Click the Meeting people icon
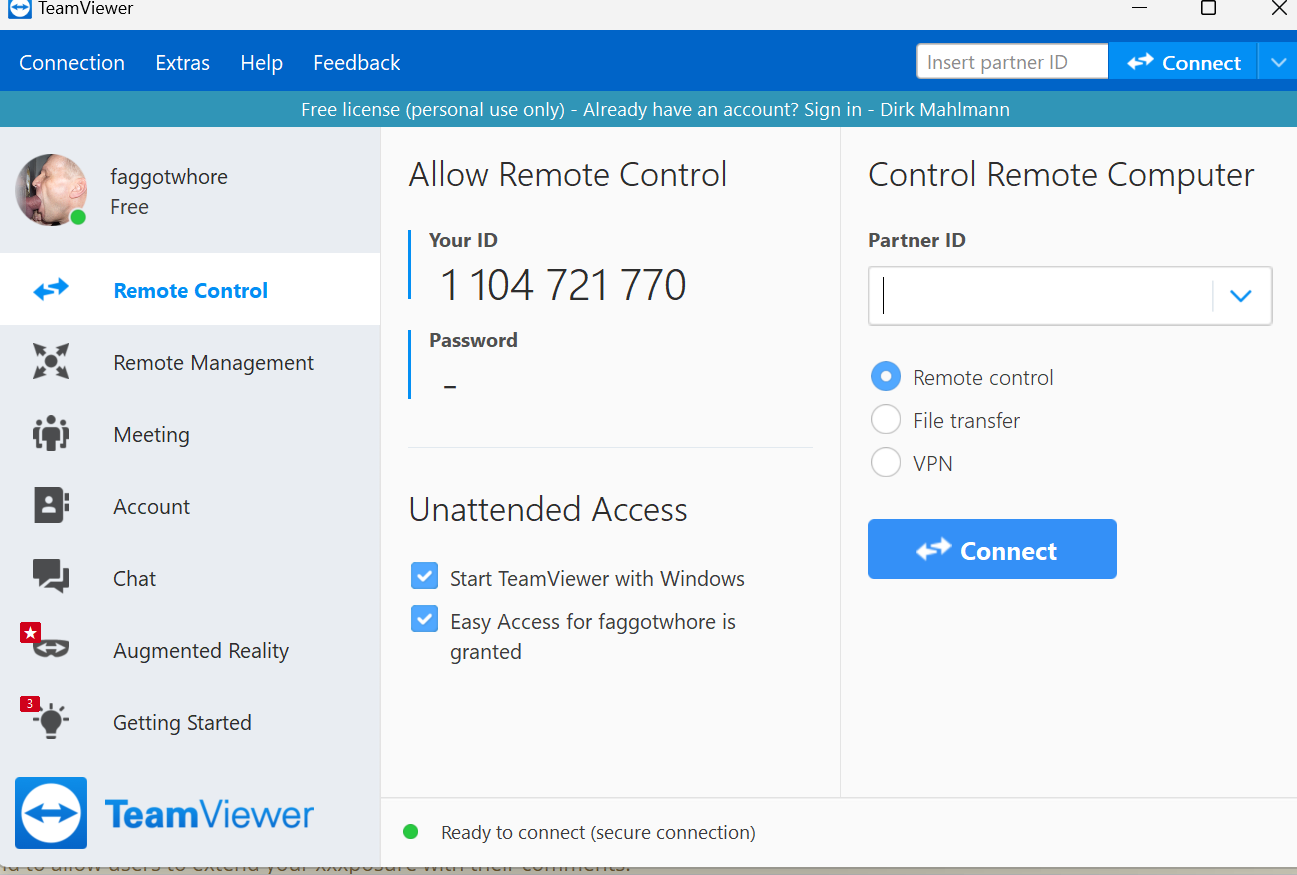This screenshot has width=1297, height=875. coord(51,434)
